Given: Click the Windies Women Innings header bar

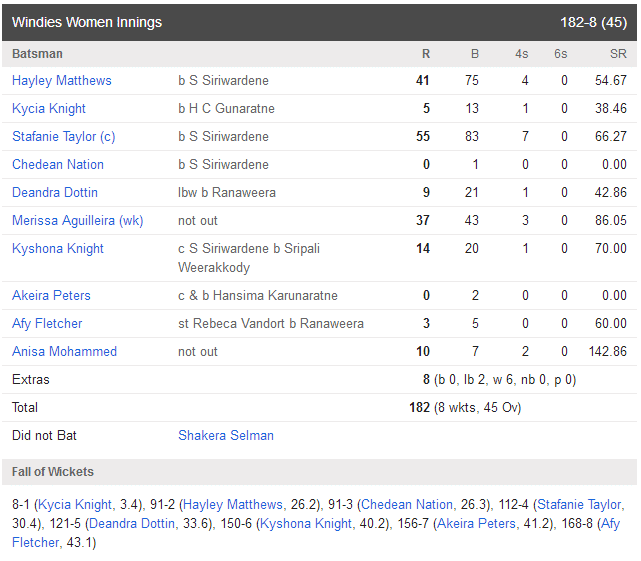Looking at the screenshot, I should 319,22.
